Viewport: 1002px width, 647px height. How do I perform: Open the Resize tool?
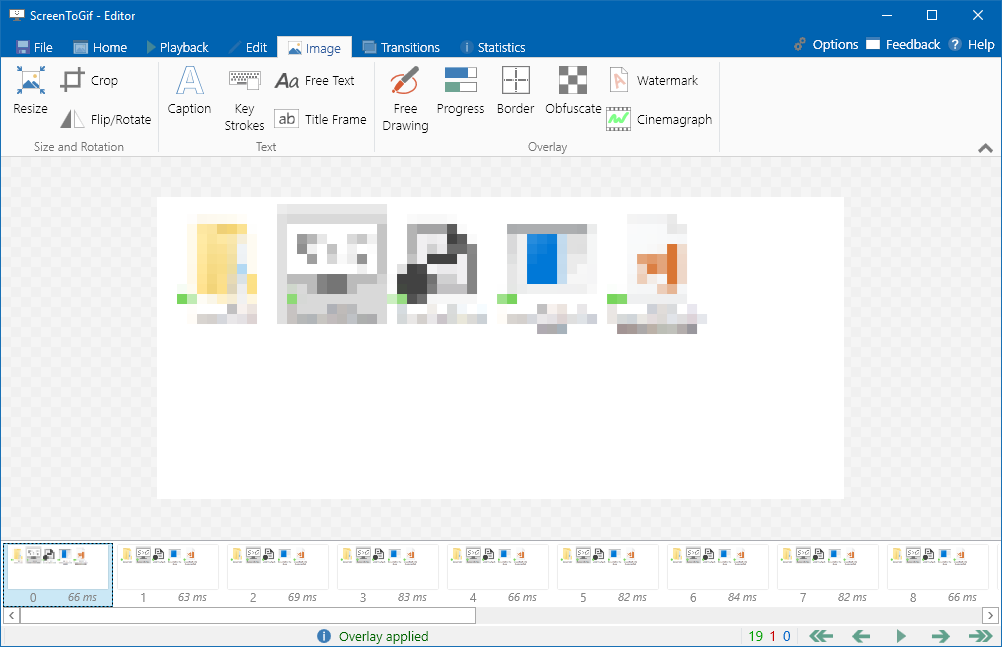click(x=30, y=91)
